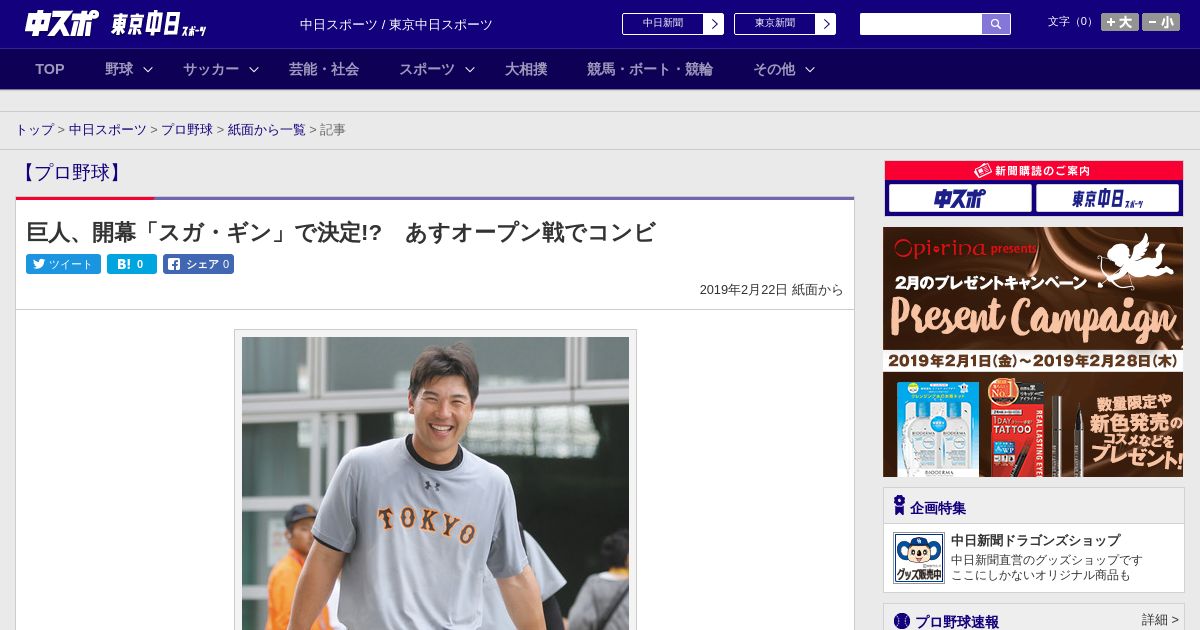Click the 企画特集 ribbon icon
1200x630 pixels.
click(x=899, y=506)
